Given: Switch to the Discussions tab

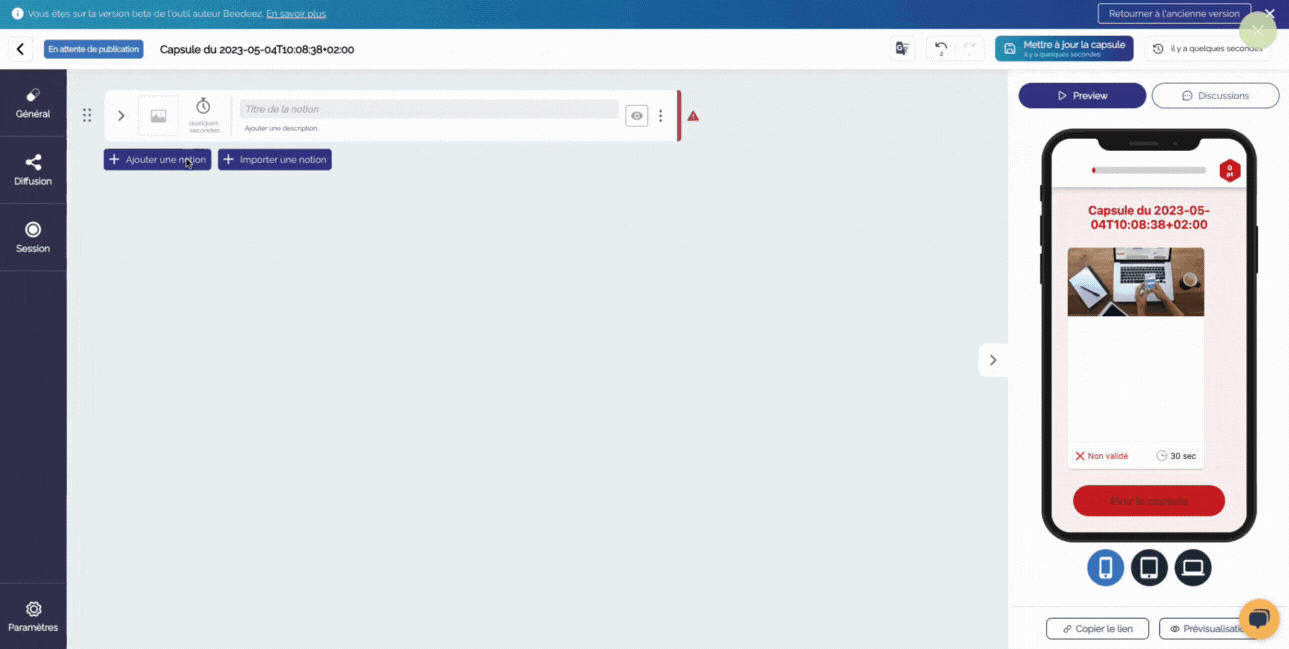Looking at the screenshot, I should click(x=1215, y=96).
